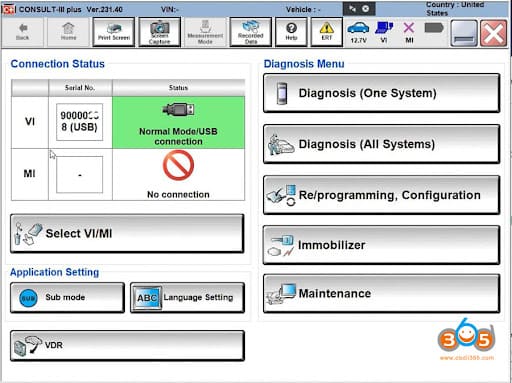Open the Help button
512x383 pixels.
click(x=291, y=32)
